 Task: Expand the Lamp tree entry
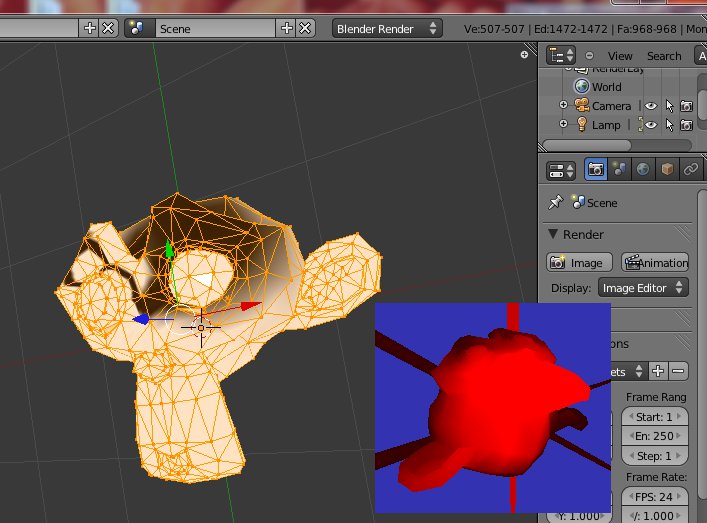(563, 124)
